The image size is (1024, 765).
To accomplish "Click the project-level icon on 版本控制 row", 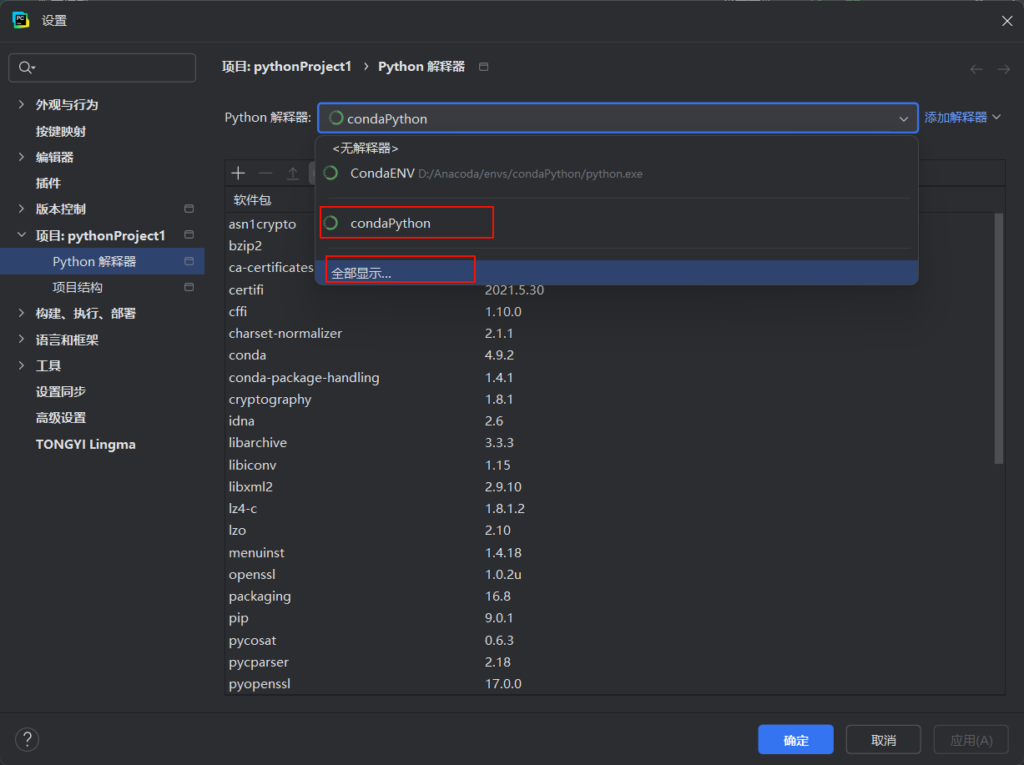I will (x=189, y=208).
